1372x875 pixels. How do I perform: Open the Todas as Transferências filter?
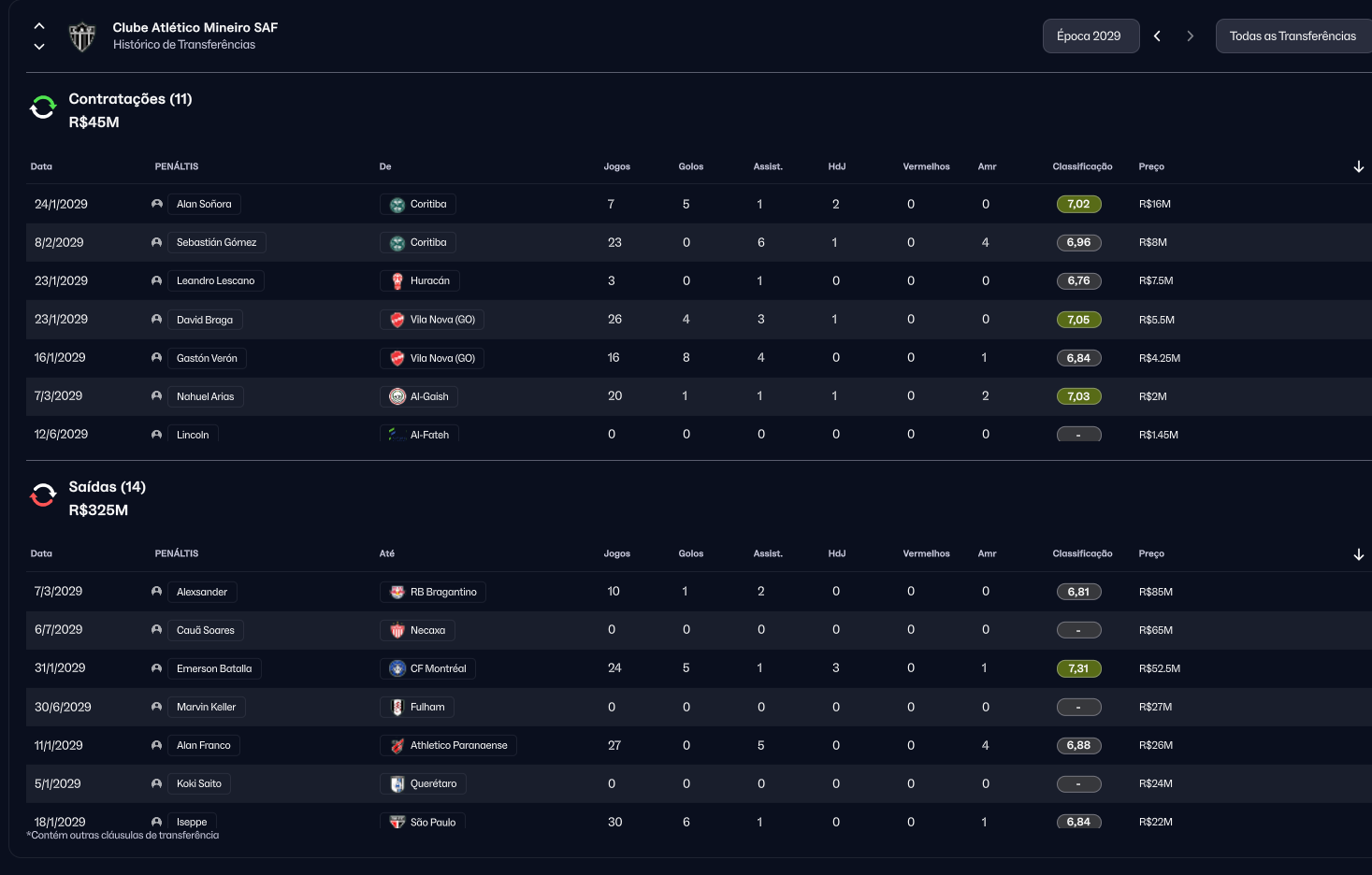click(1293, 36)
